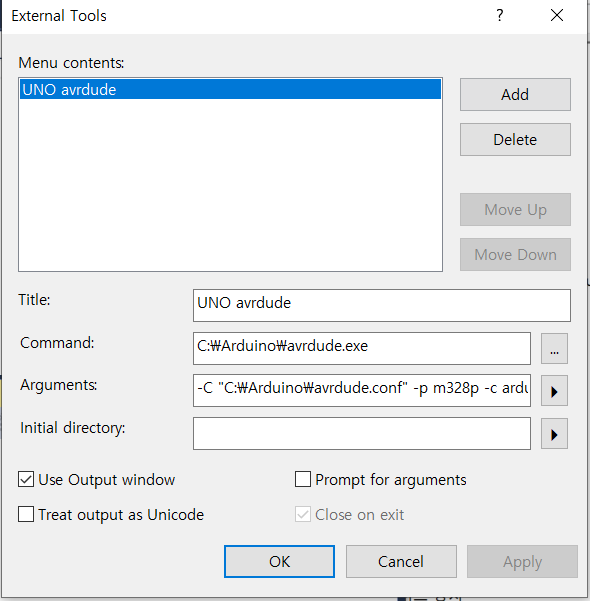
Task: Select UNO avrdude in Menu contents list
Action: tap(230, 89)
